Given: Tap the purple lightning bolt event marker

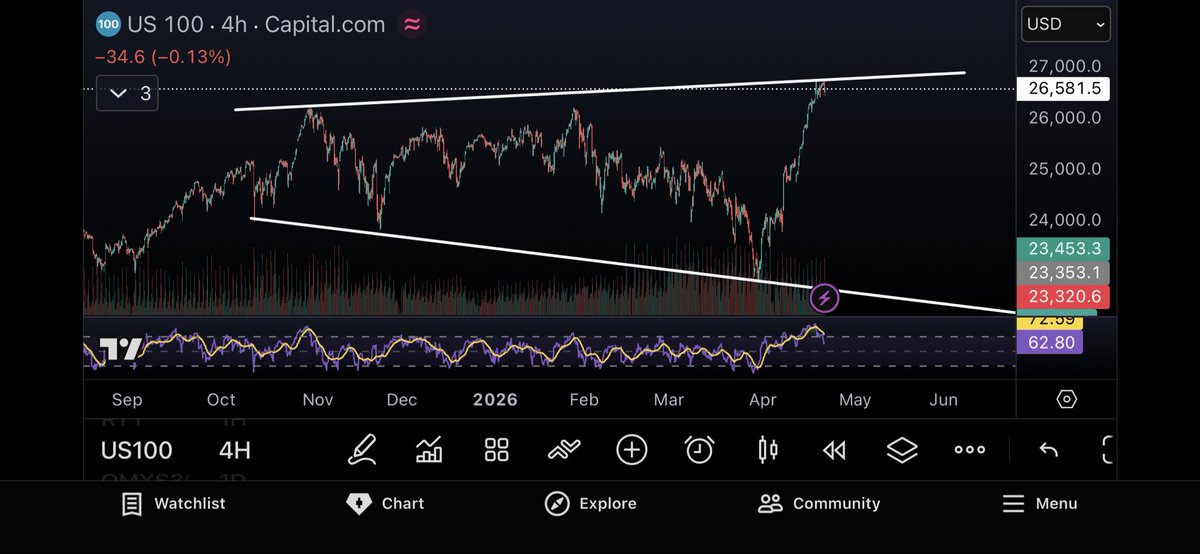Looking at the screenshot, I should (x=824, y=297).
